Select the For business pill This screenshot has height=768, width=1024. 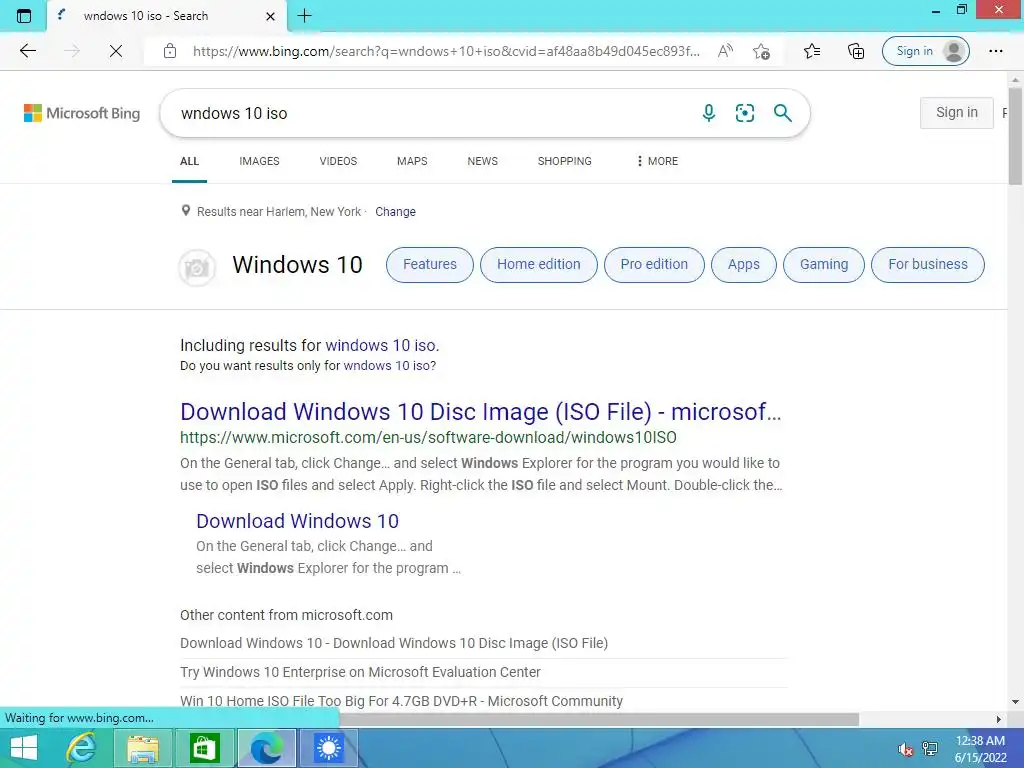928,264
